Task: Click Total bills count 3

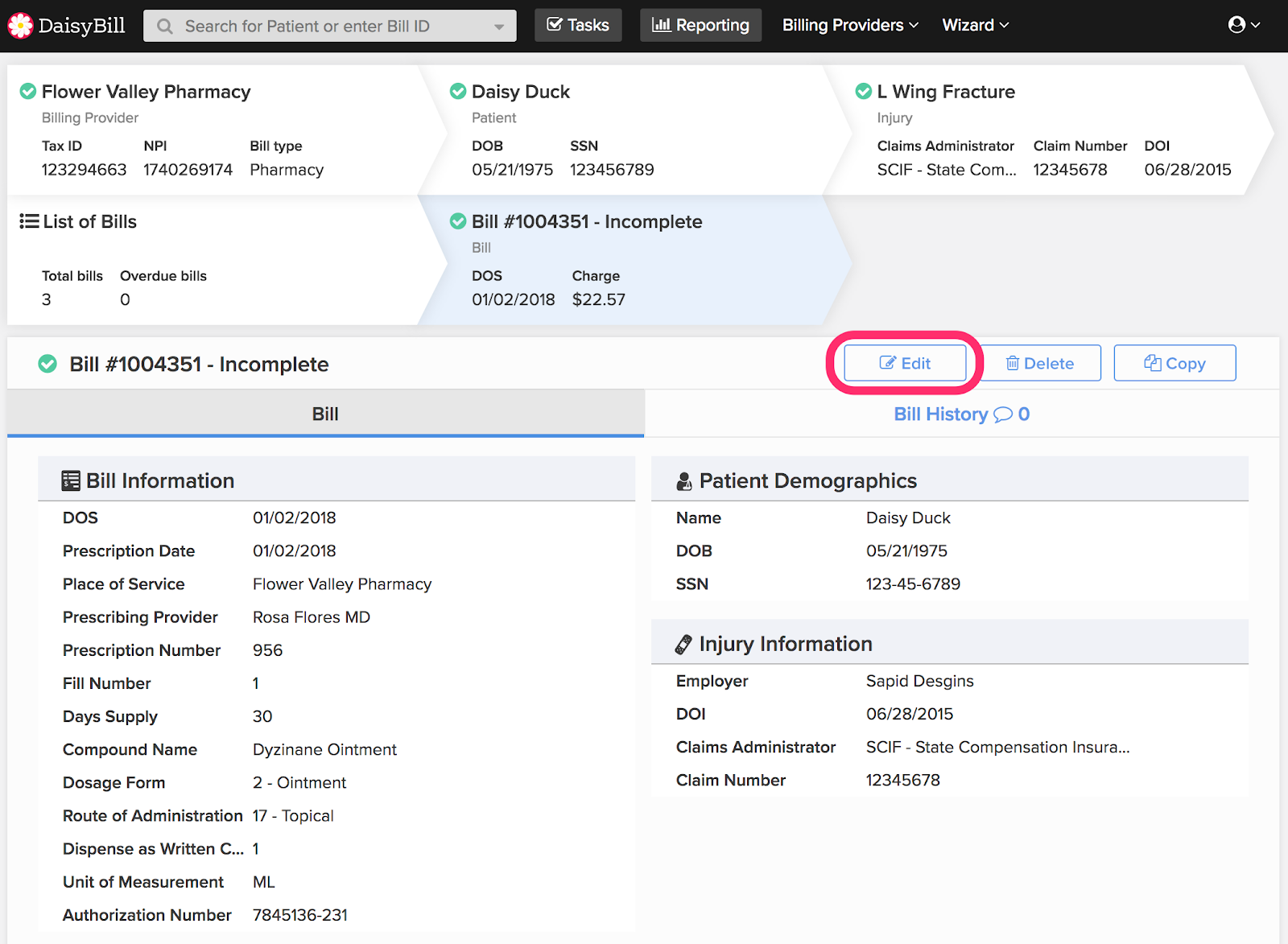Action: (47, 299)
